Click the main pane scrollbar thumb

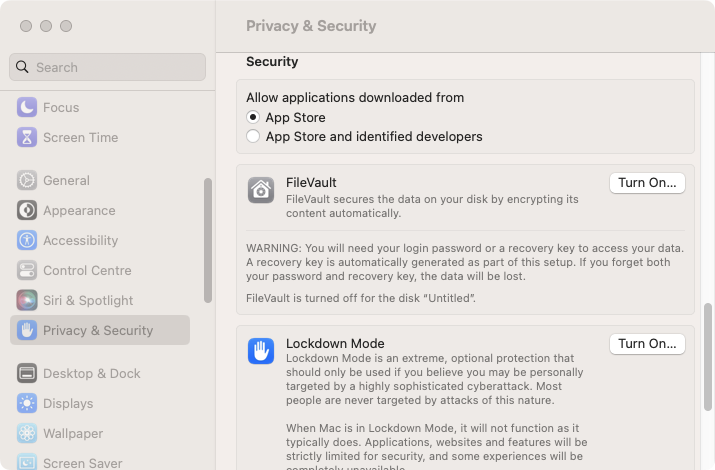click(x=708, y=357)
